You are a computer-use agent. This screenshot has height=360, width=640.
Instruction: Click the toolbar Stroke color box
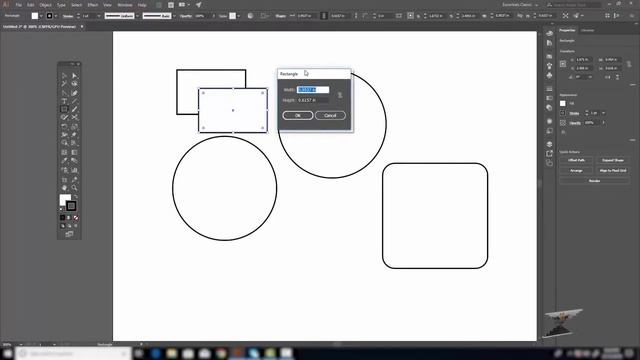(71, 206)
